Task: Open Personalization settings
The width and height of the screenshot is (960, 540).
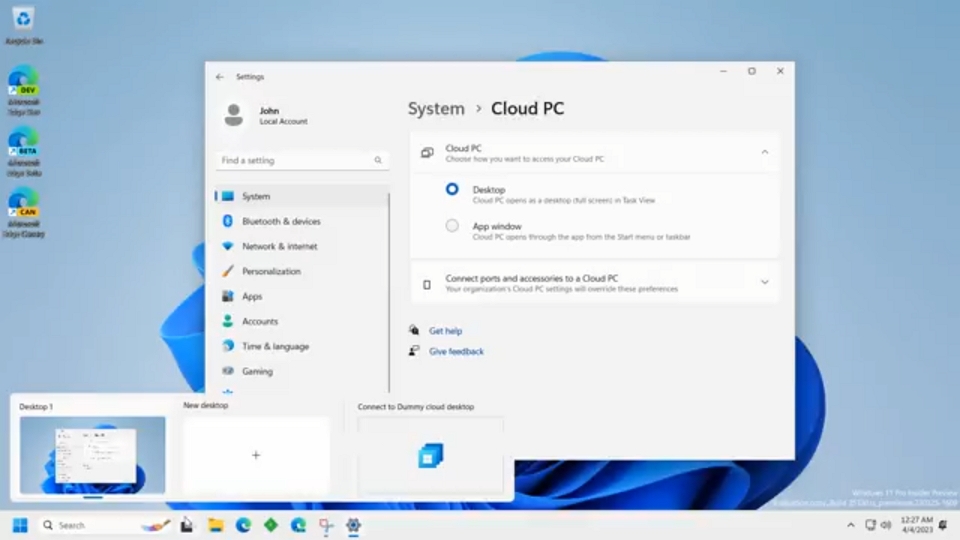Action: (x=301, y=271)
